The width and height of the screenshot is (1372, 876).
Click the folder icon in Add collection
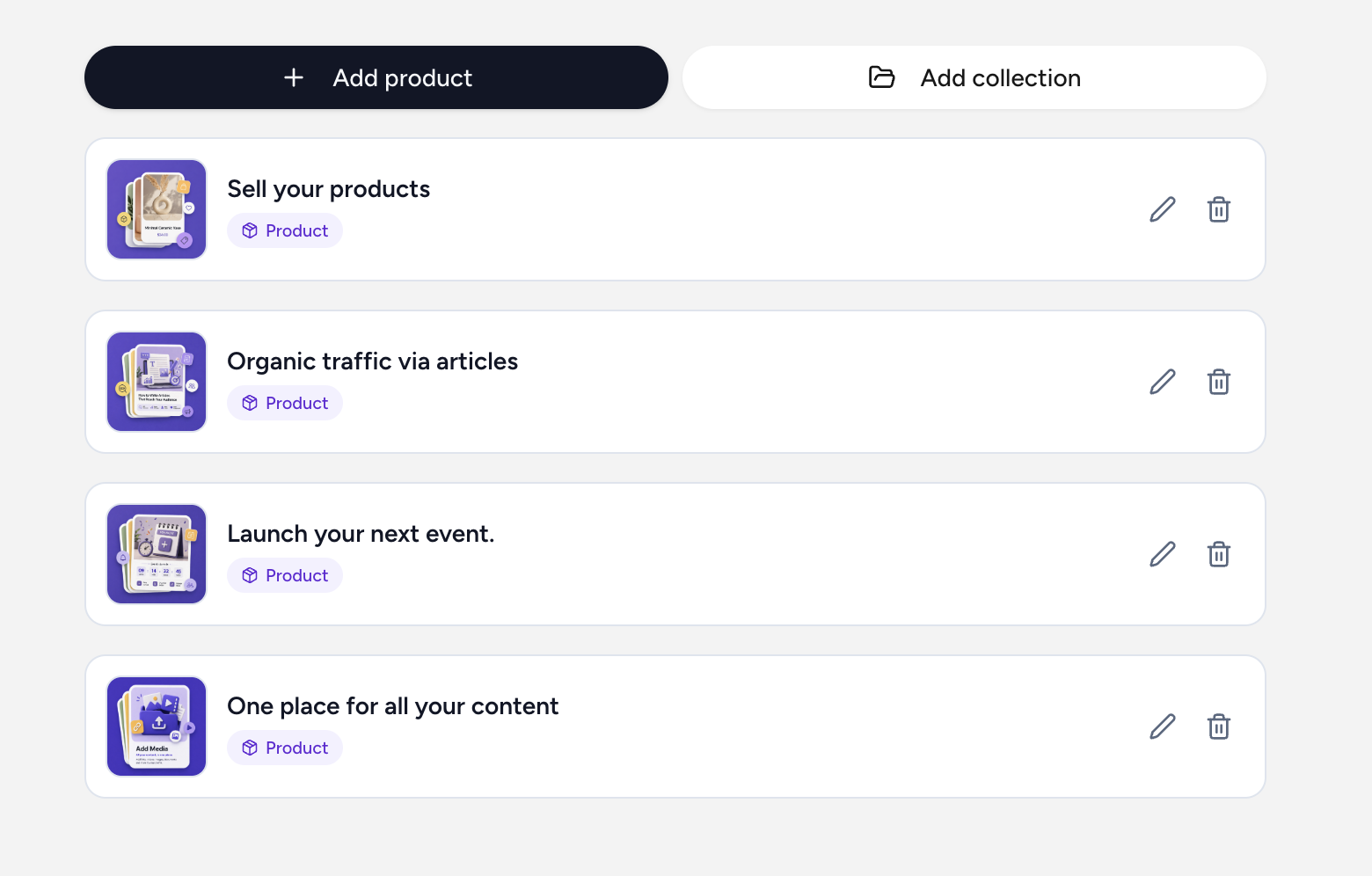tap(881, 77)
